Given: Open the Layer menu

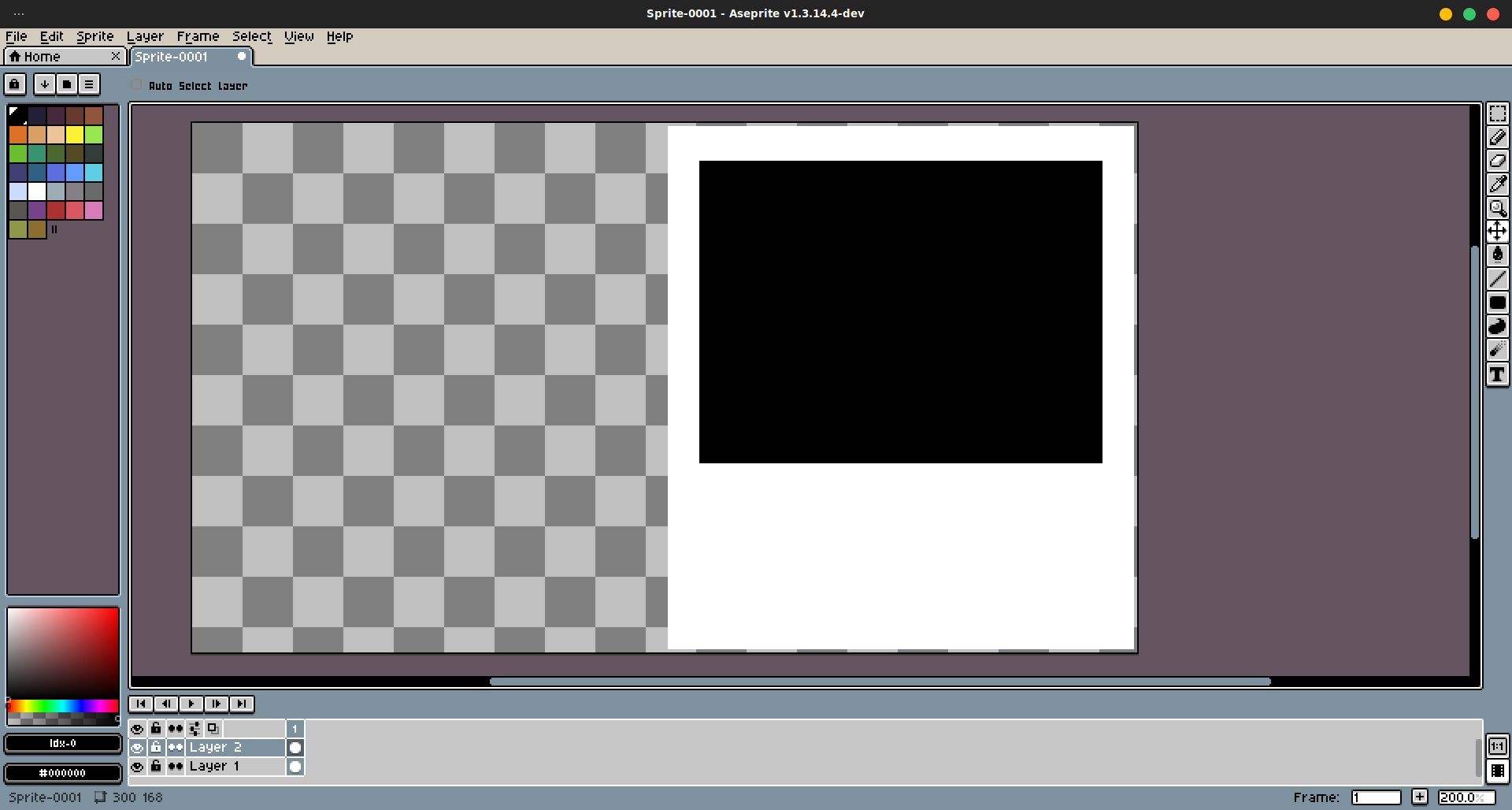Looking at the screenshot, I should 145,36.
